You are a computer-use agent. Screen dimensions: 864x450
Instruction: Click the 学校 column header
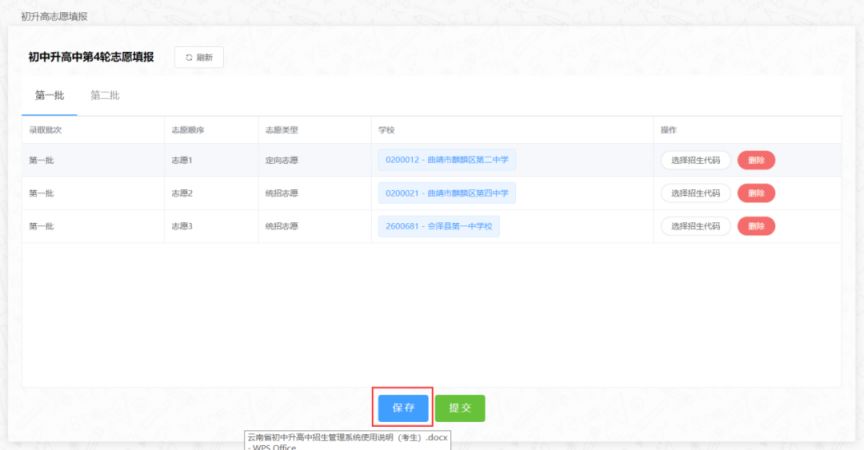[386, 130]
